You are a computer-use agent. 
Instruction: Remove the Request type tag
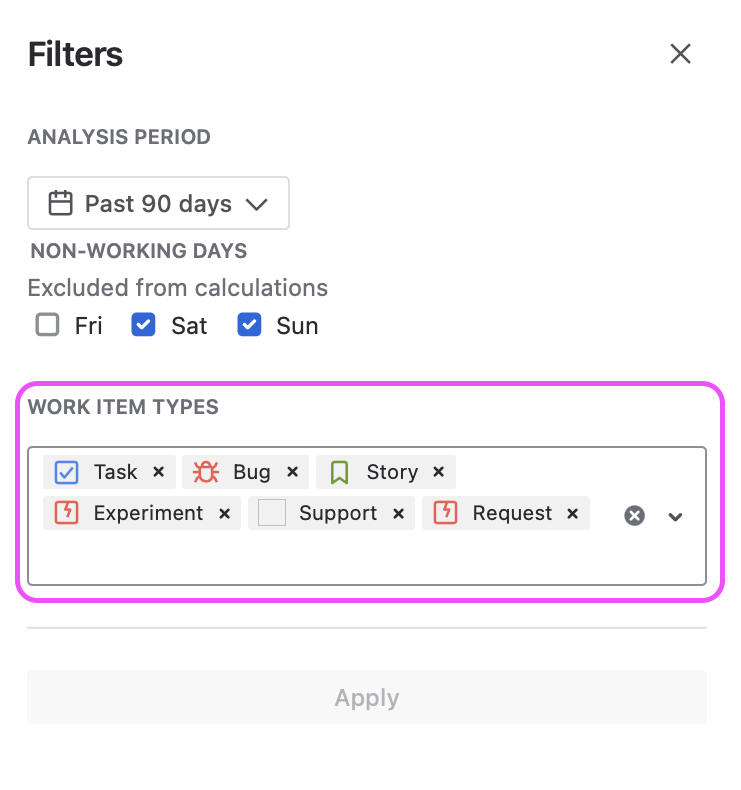[x=572, y=513]
